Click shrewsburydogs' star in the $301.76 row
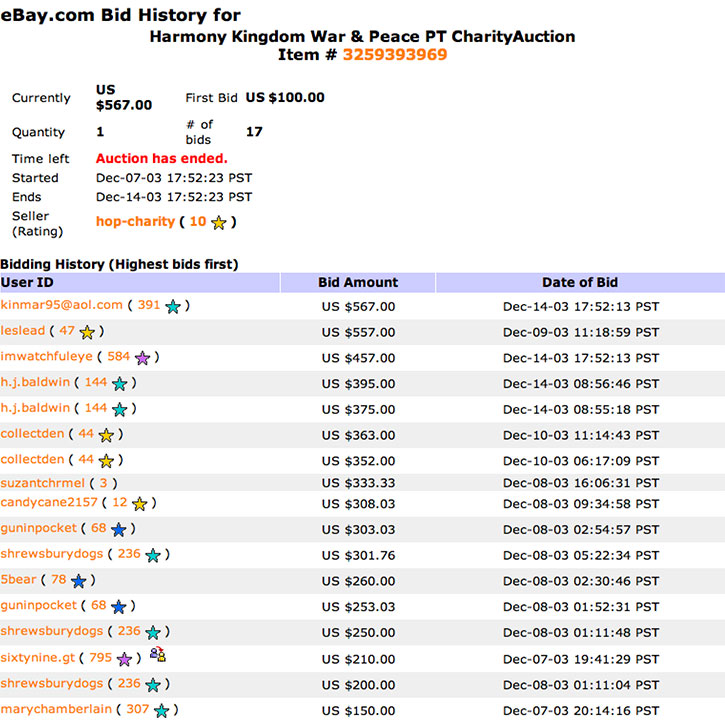725x725 pixels. point(153,555)
